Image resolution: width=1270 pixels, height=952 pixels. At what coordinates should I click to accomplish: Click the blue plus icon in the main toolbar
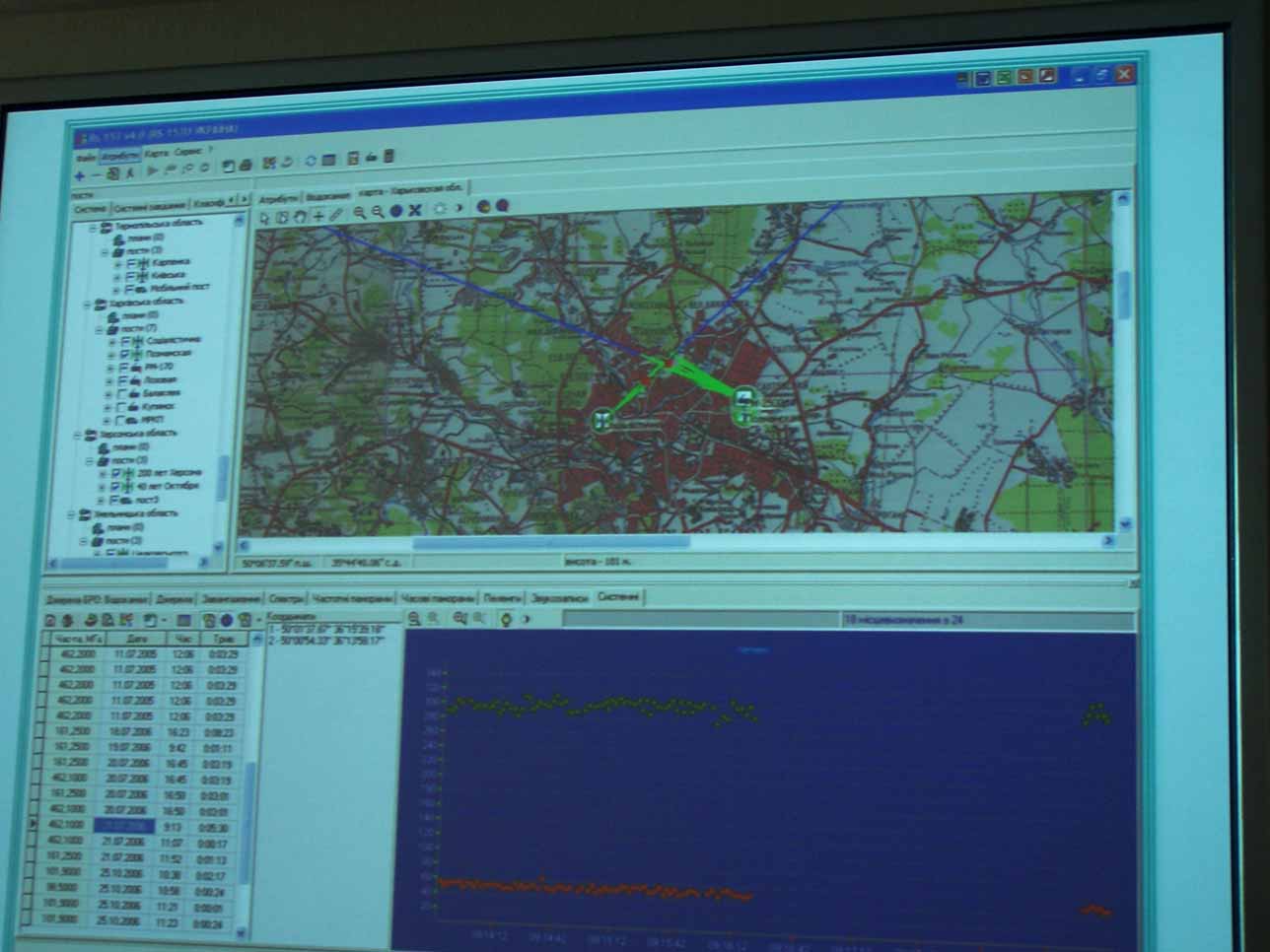coord(80,175)
